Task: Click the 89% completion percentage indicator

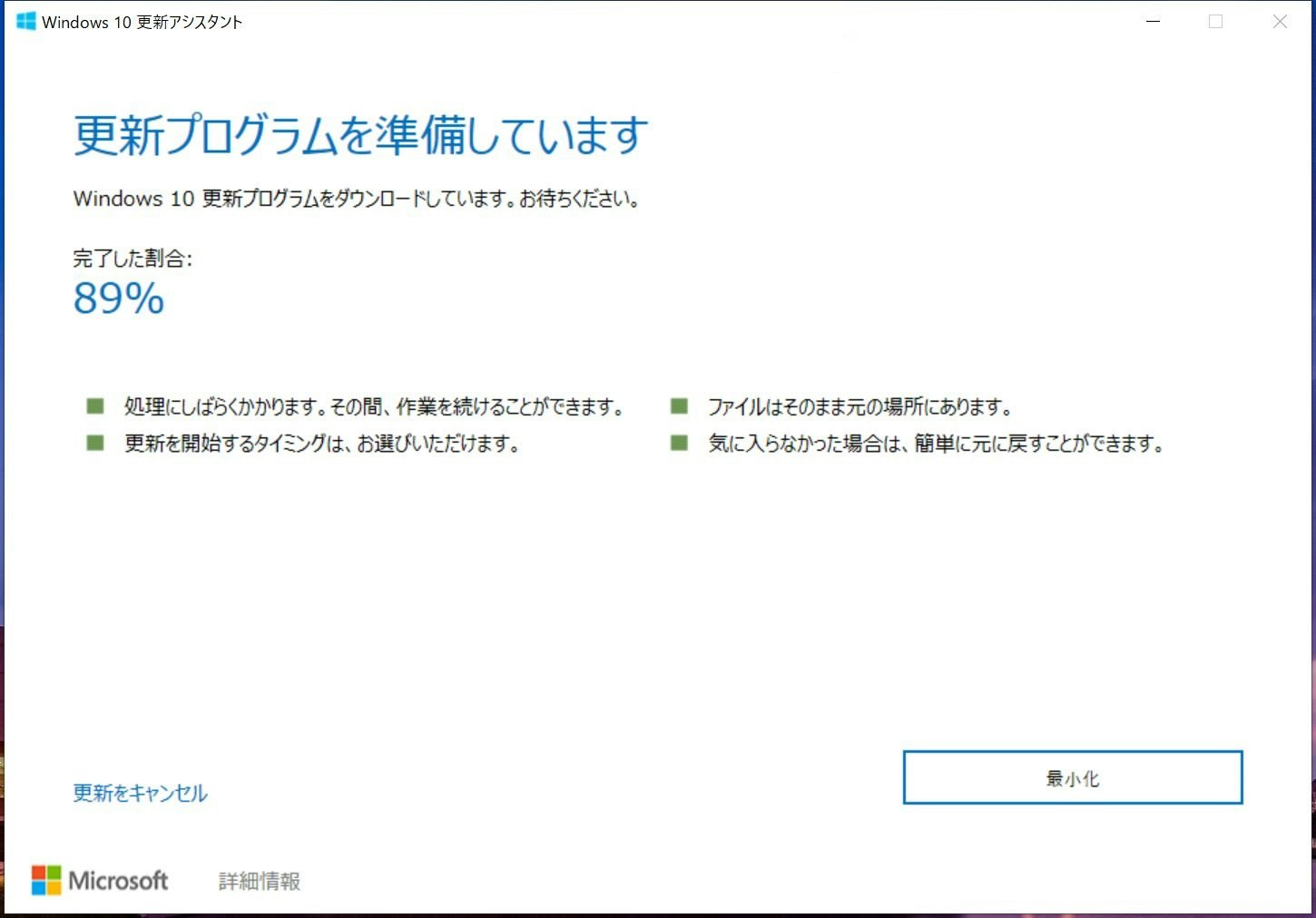Action: click(x=117, y=298)
